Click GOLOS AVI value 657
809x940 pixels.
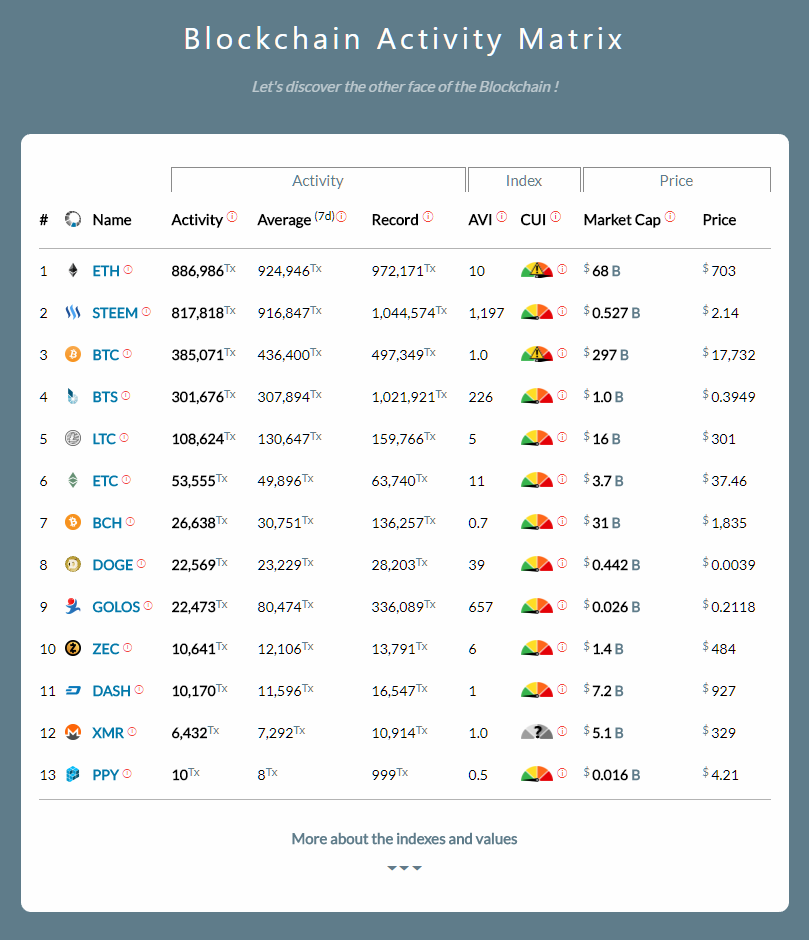point(480,607)
